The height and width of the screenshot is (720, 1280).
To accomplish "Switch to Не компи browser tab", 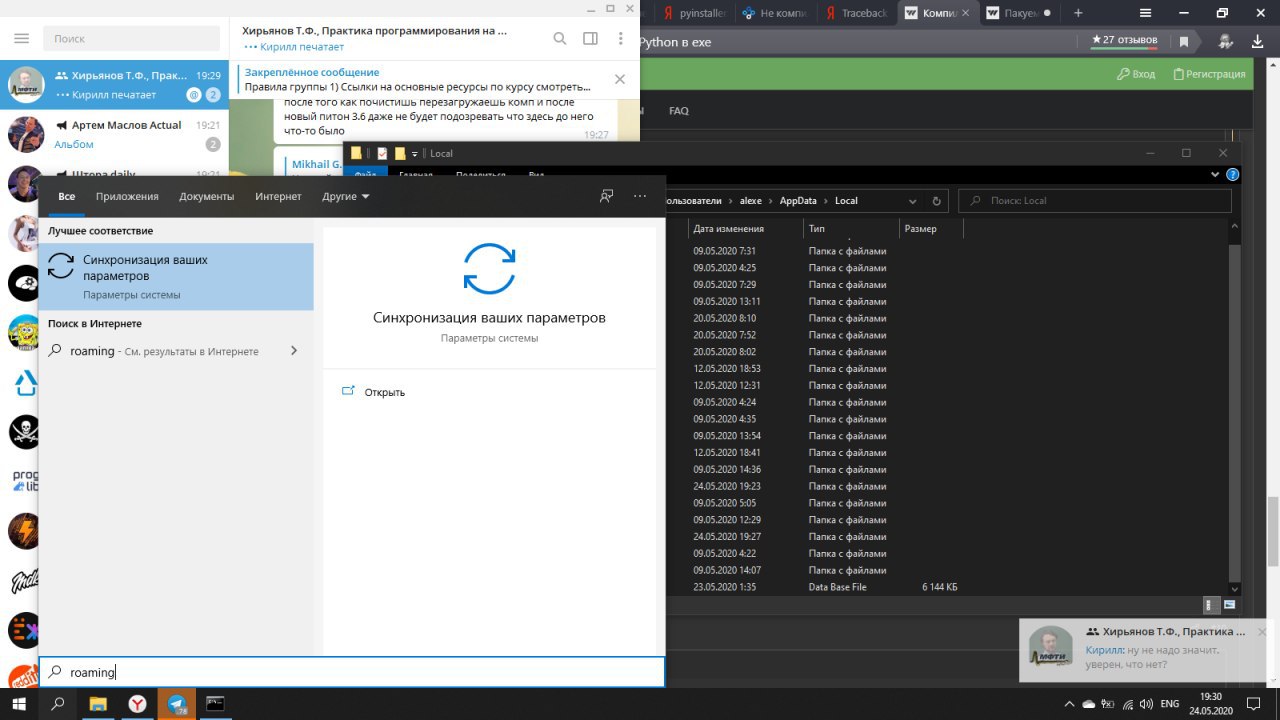I will point(775,13).
